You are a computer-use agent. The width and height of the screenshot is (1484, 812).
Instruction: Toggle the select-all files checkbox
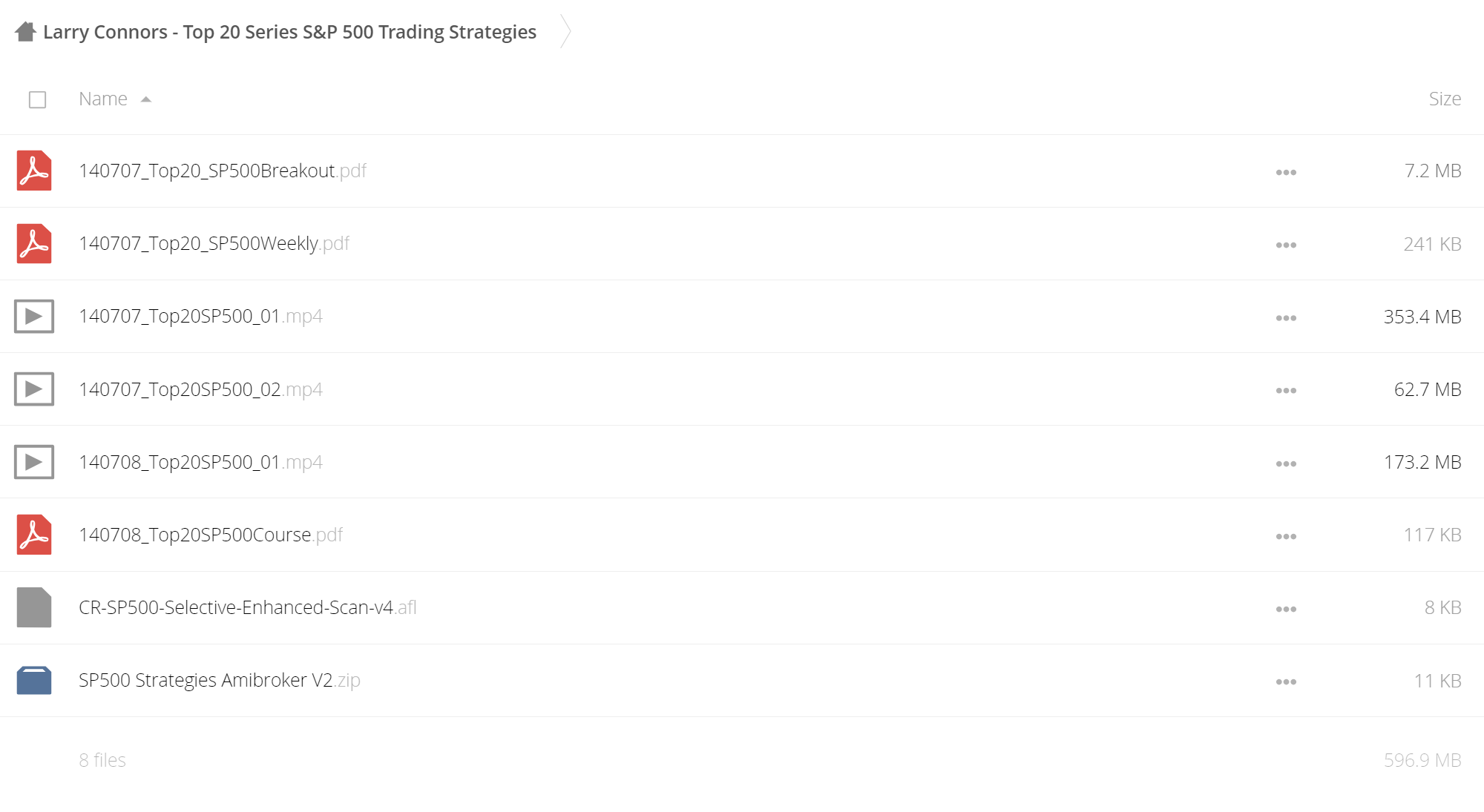click(37, 99)
